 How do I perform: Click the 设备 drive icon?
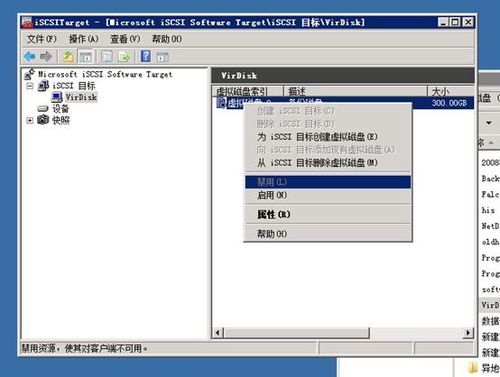(x=43, y=109)
